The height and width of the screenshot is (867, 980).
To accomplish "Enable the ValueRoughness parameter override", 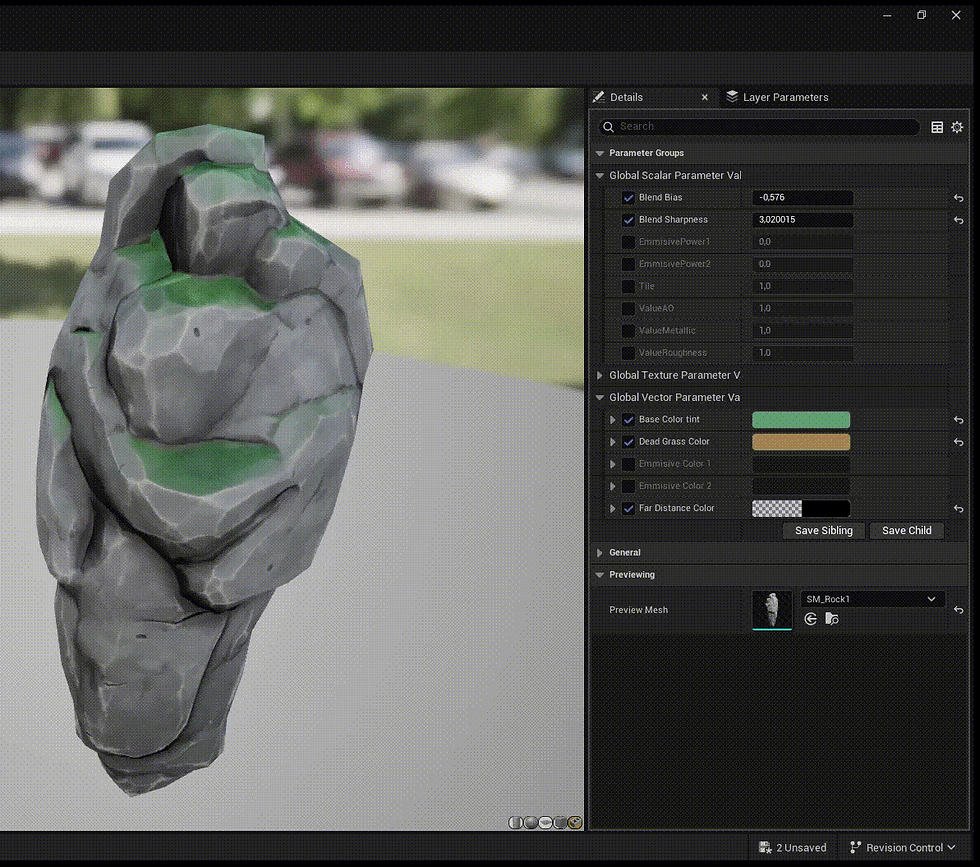I will pos(628,353).
